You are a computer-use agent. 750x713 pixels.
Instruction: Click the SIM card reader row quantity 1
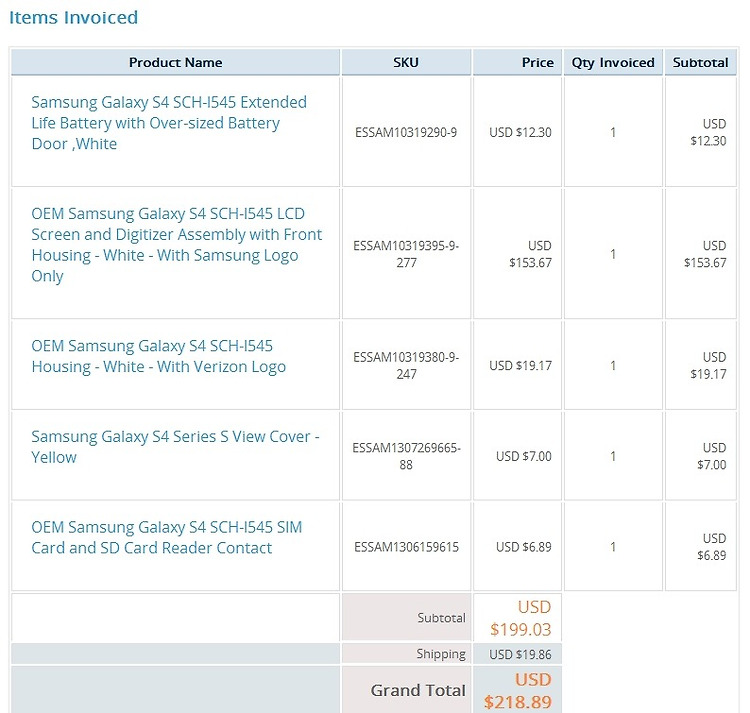click(x=613, y=547)
